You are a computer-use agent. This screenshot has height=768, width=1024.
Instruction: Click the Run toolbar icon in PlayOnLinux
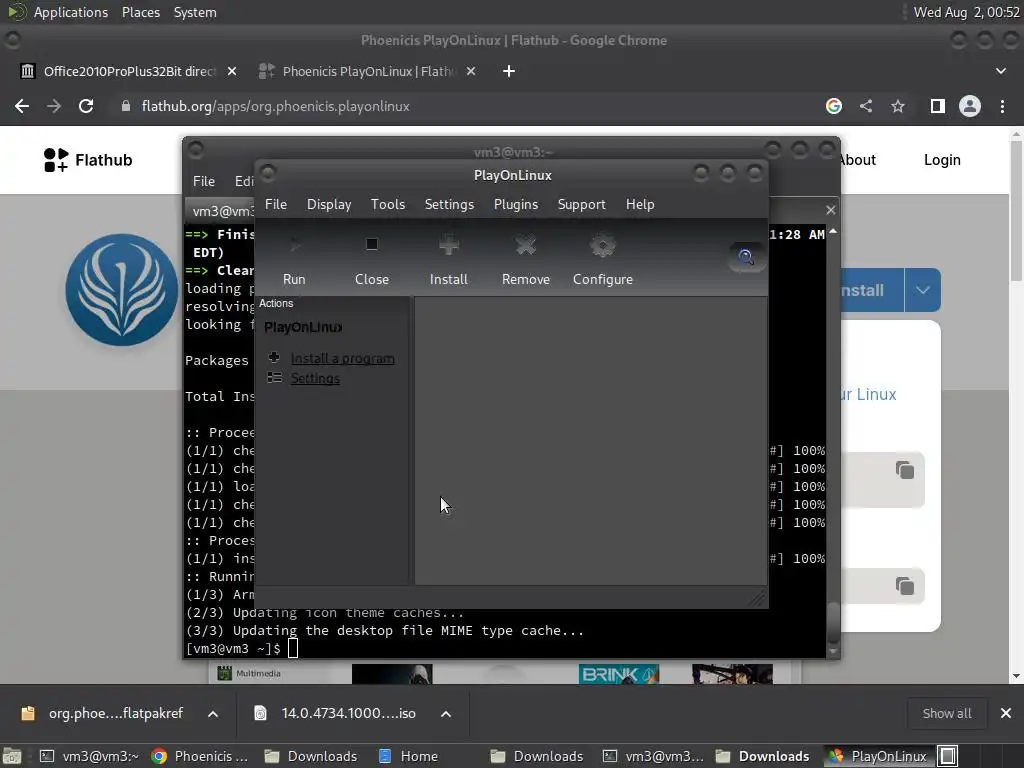[x=295, y=246]
